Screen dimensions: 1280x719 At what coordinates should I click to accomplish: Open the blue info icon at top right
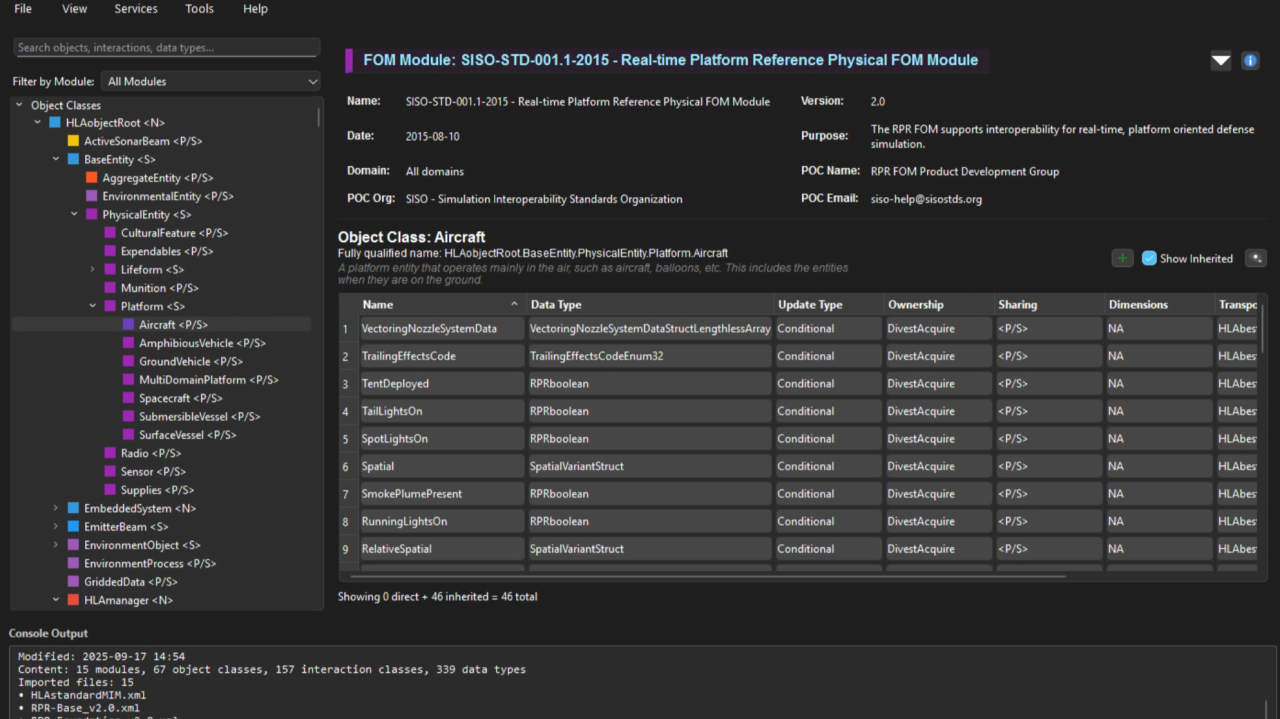[1249, 60]
